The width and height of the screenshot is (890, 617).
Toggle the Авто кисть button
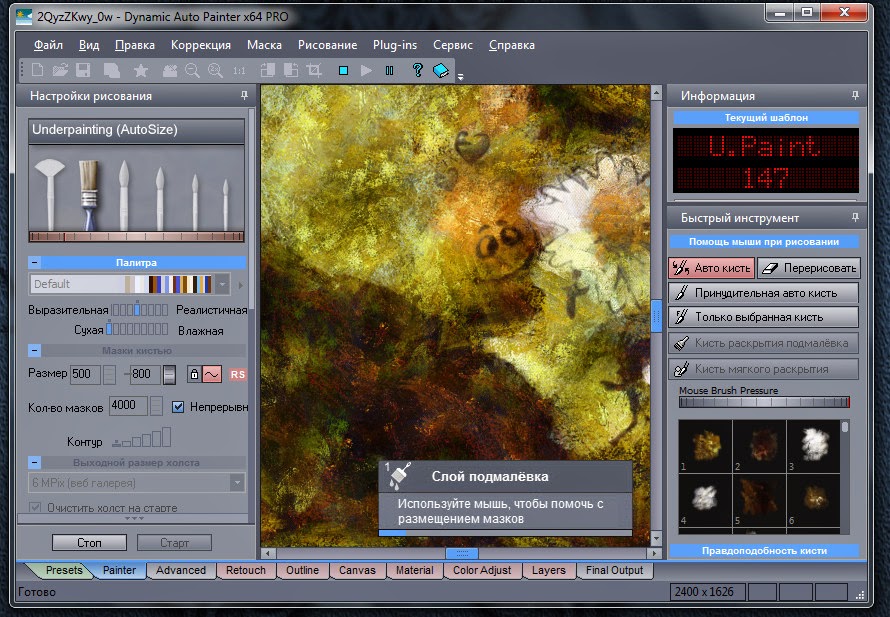point(712,268)
